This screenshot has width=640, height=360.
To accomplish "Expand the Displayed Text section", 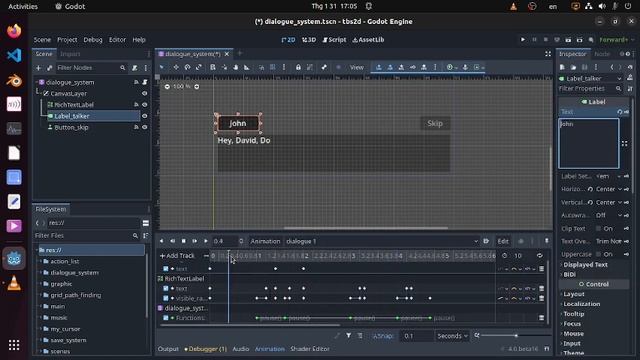I will (x=585, y=265).
